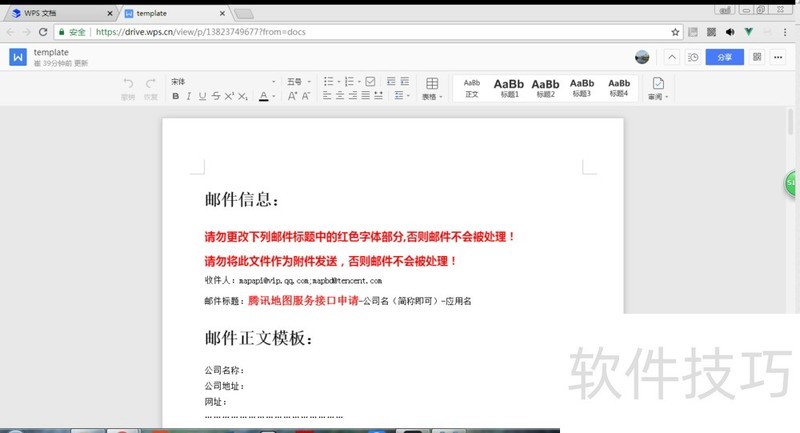Toggle italic formatting

click(189, 96)
